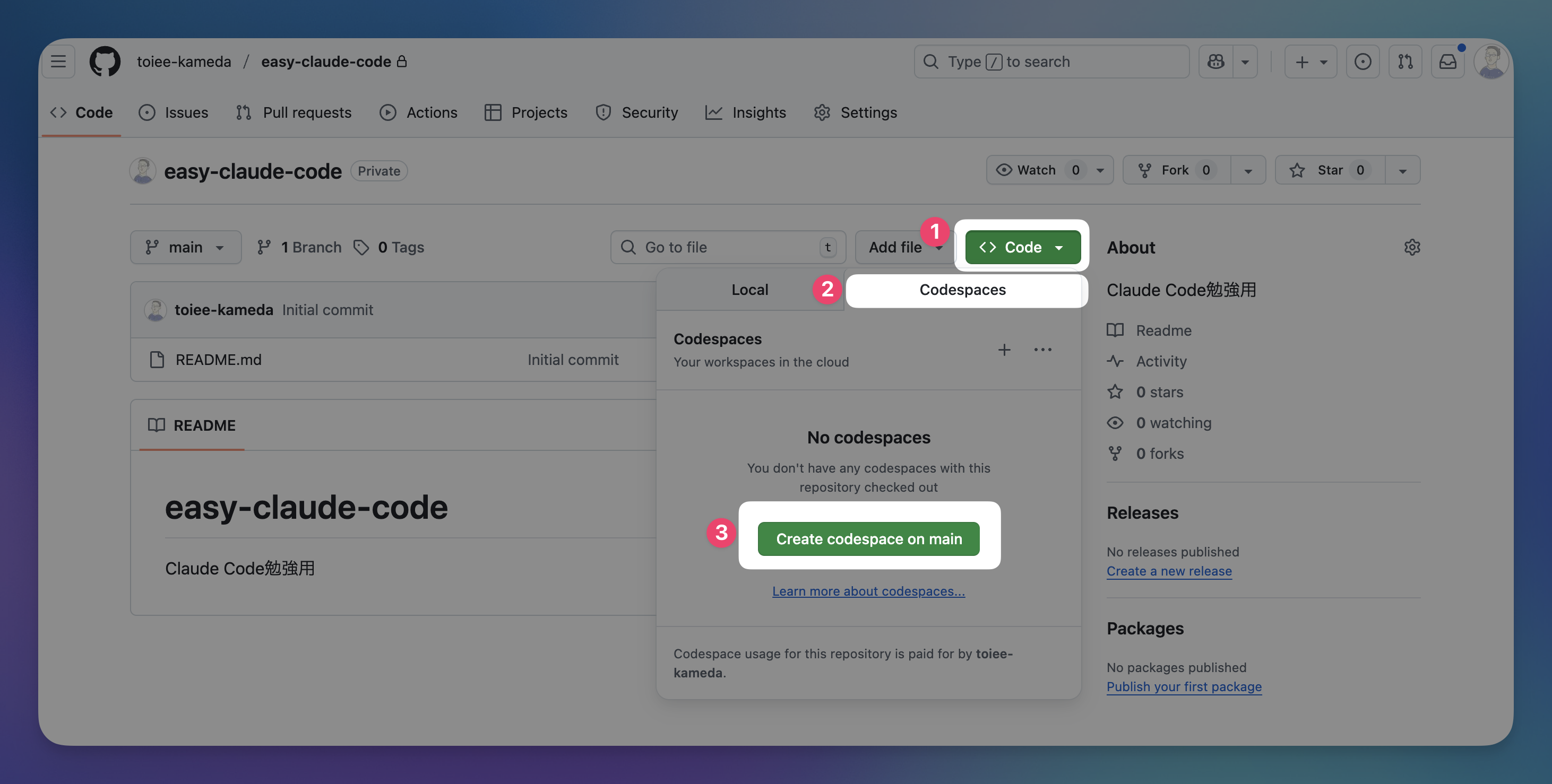The height and width of the screenshot is (784, 1552).
Task: Star this repository
Action: [x=1330, y=170]
